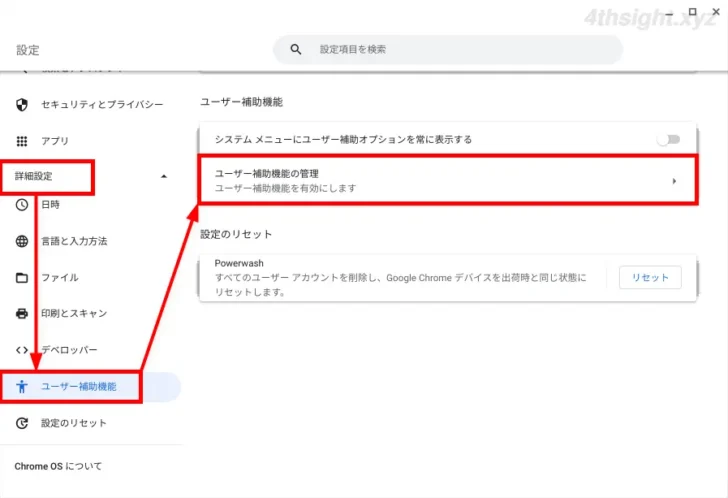Select ユーザー補助機能 in the sidebar
The height and width of the screenshot is (498, 728).
tap(78, 386)
